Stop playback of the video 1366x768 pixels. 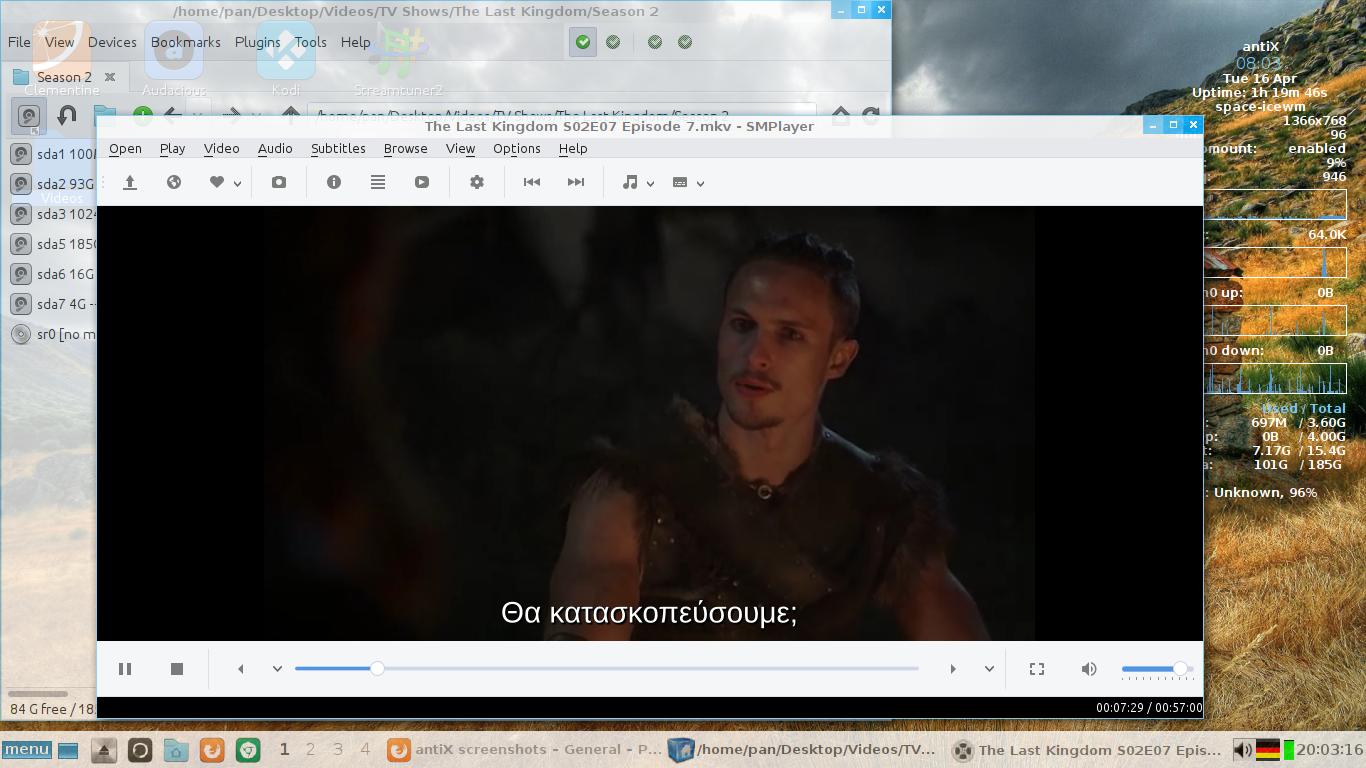[x=177, y=669]
